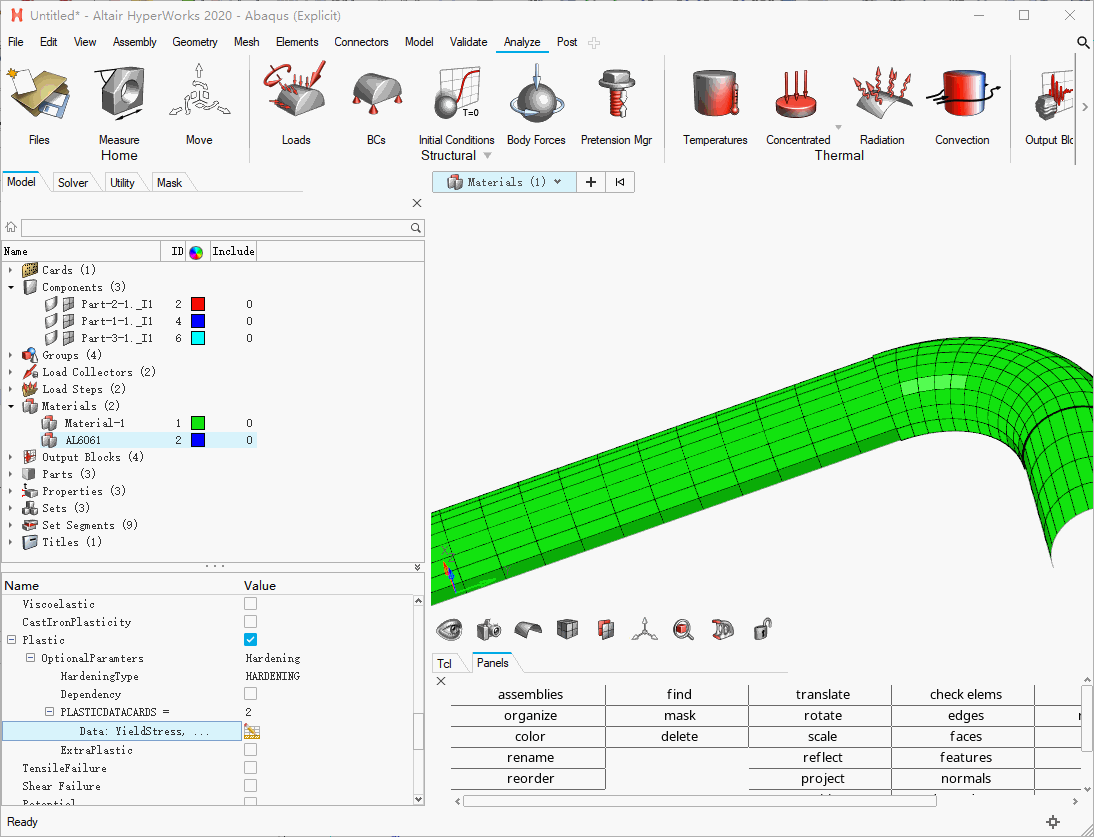
Task: Expand the Load Steps tree node
Action: point(11,389)
